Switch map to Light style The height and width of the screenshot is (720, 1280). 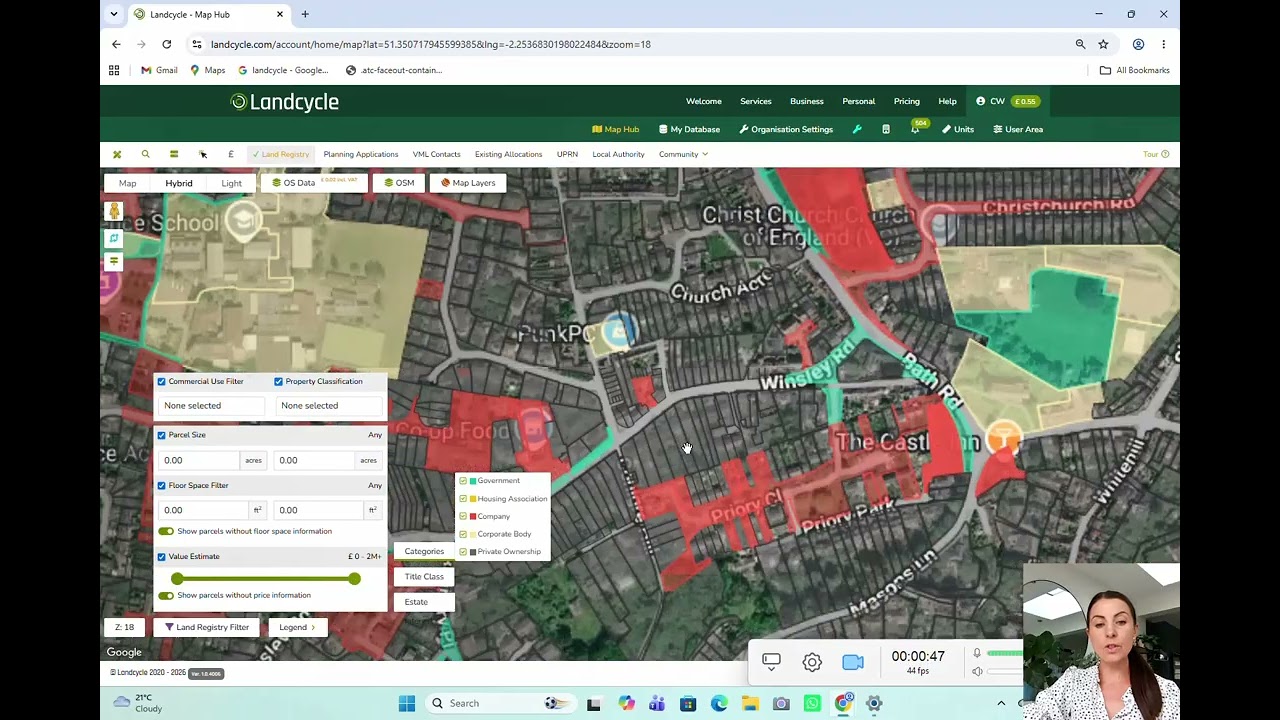pyautogui.click(x=231, y=183)
